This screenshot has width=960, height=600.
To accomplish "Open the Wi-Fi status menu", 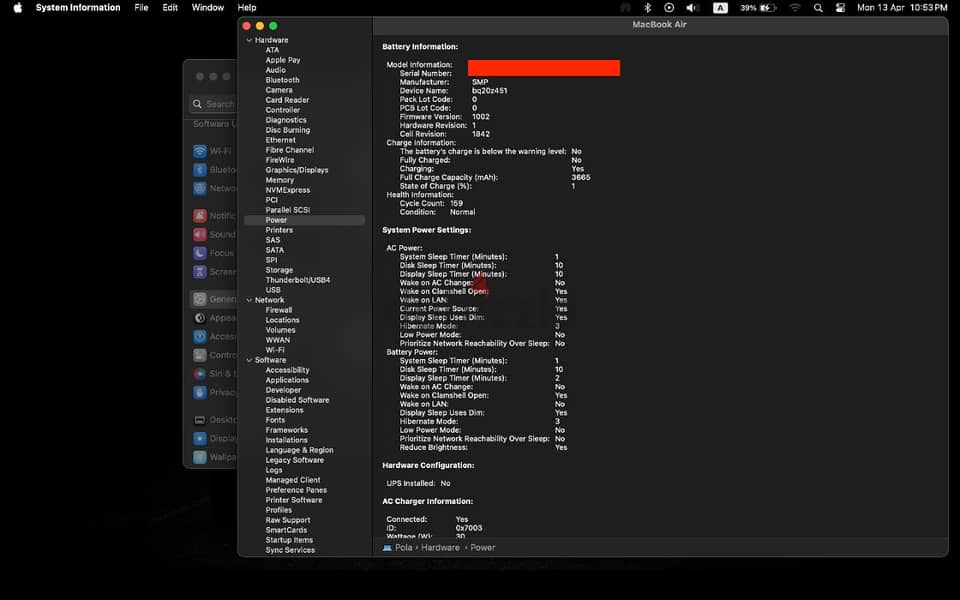I will [795, 7].
